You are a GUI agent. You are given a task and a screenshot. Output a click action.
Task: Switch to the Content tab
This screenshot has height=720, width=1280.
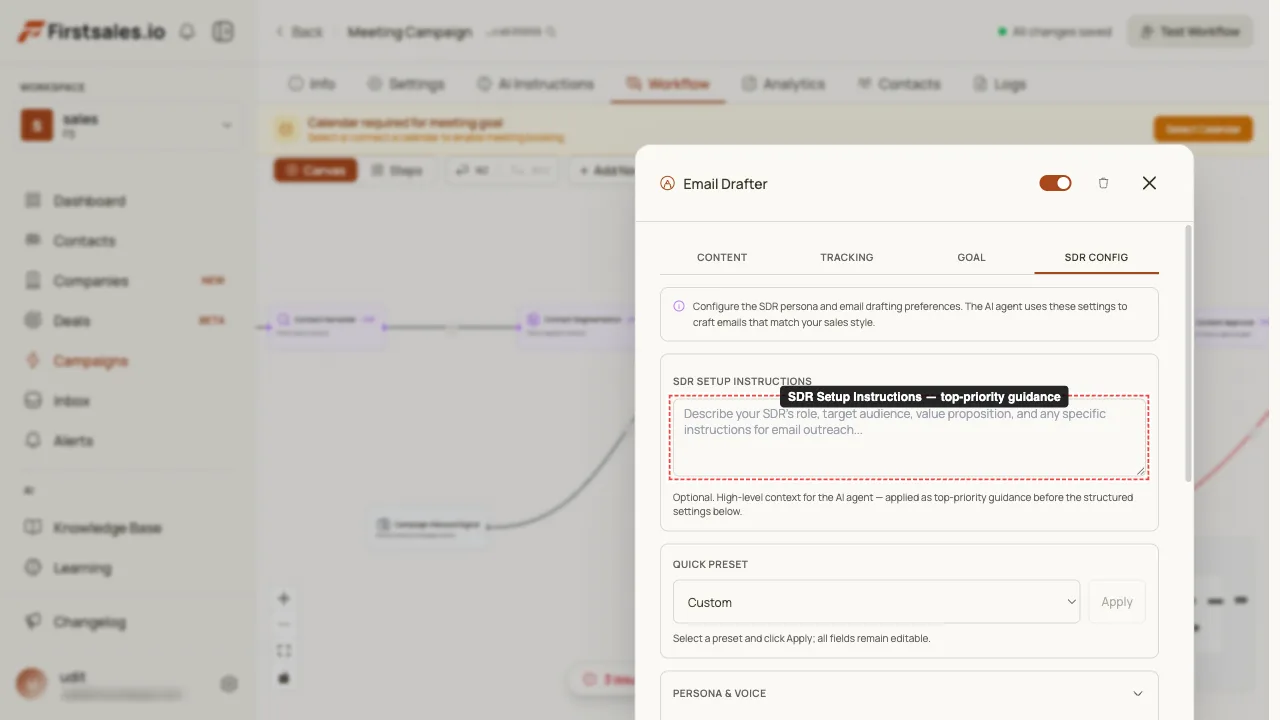722,257
